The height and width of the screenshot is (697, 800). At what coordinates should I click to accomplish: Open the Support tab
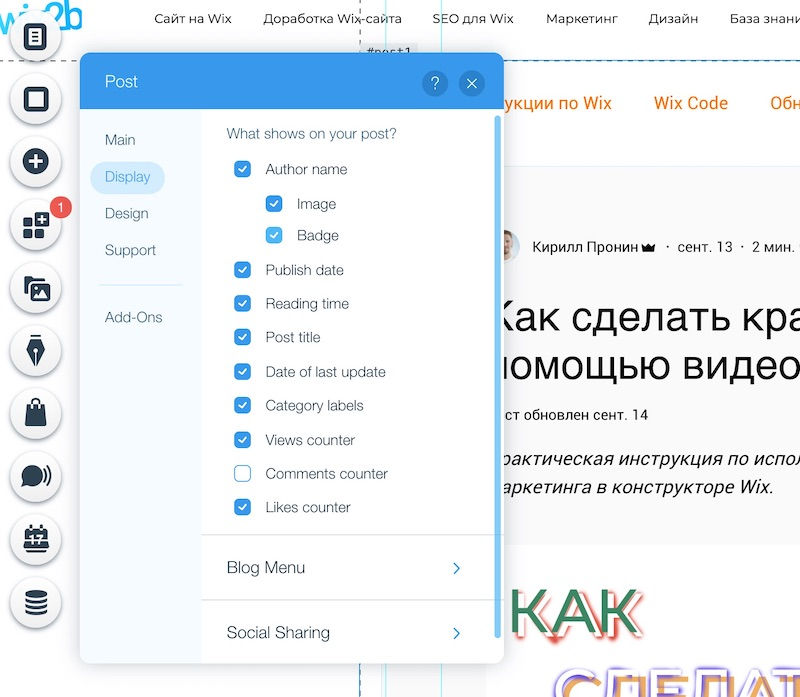click(x=130, y=250)
